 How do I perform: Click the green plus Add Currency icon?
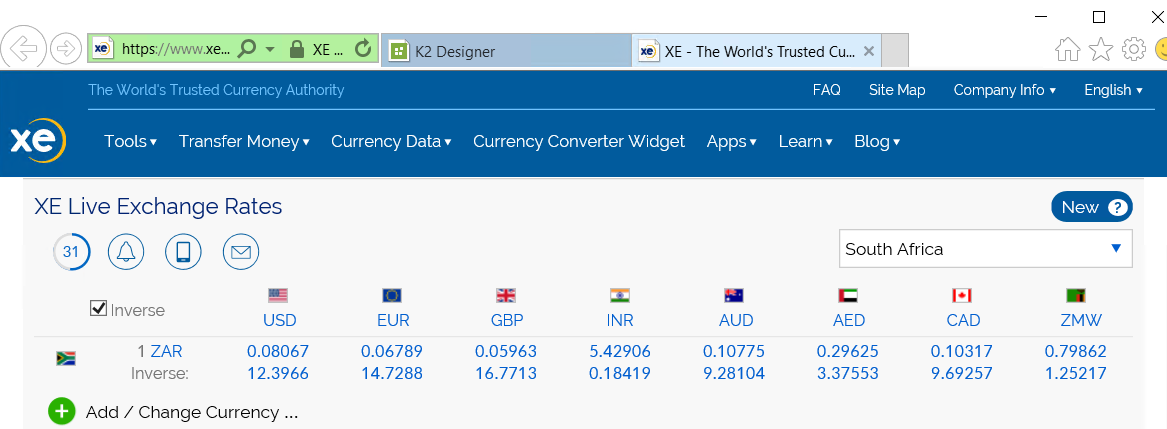61,411
